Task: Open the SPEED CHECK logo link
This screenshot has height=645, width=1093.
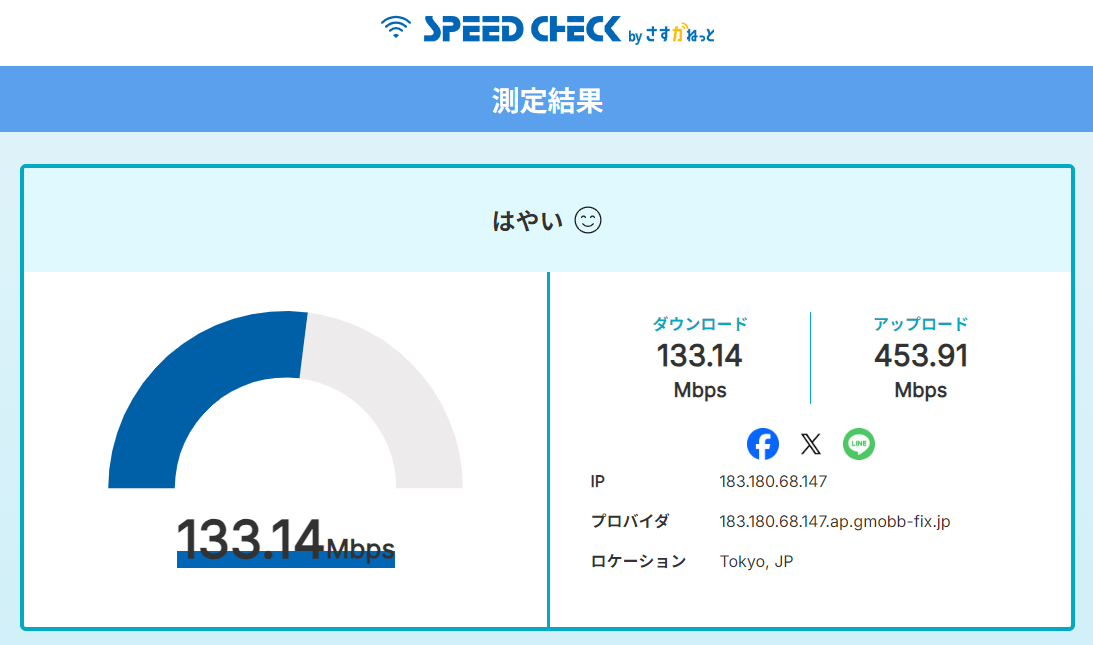Action: (x=521, y=29)
